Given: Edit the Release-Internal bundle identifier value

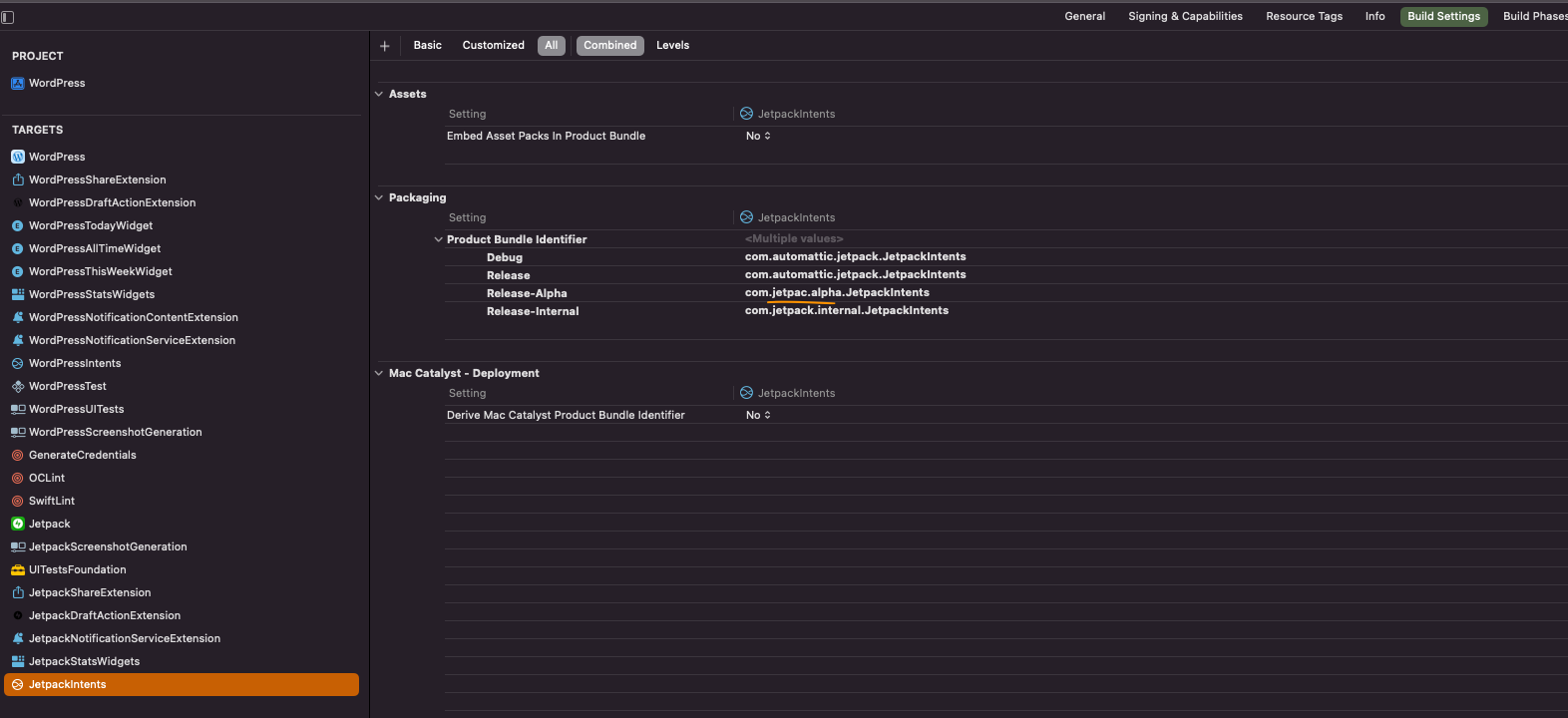Looking at the screenshot, I should click(x=847, y=310).
